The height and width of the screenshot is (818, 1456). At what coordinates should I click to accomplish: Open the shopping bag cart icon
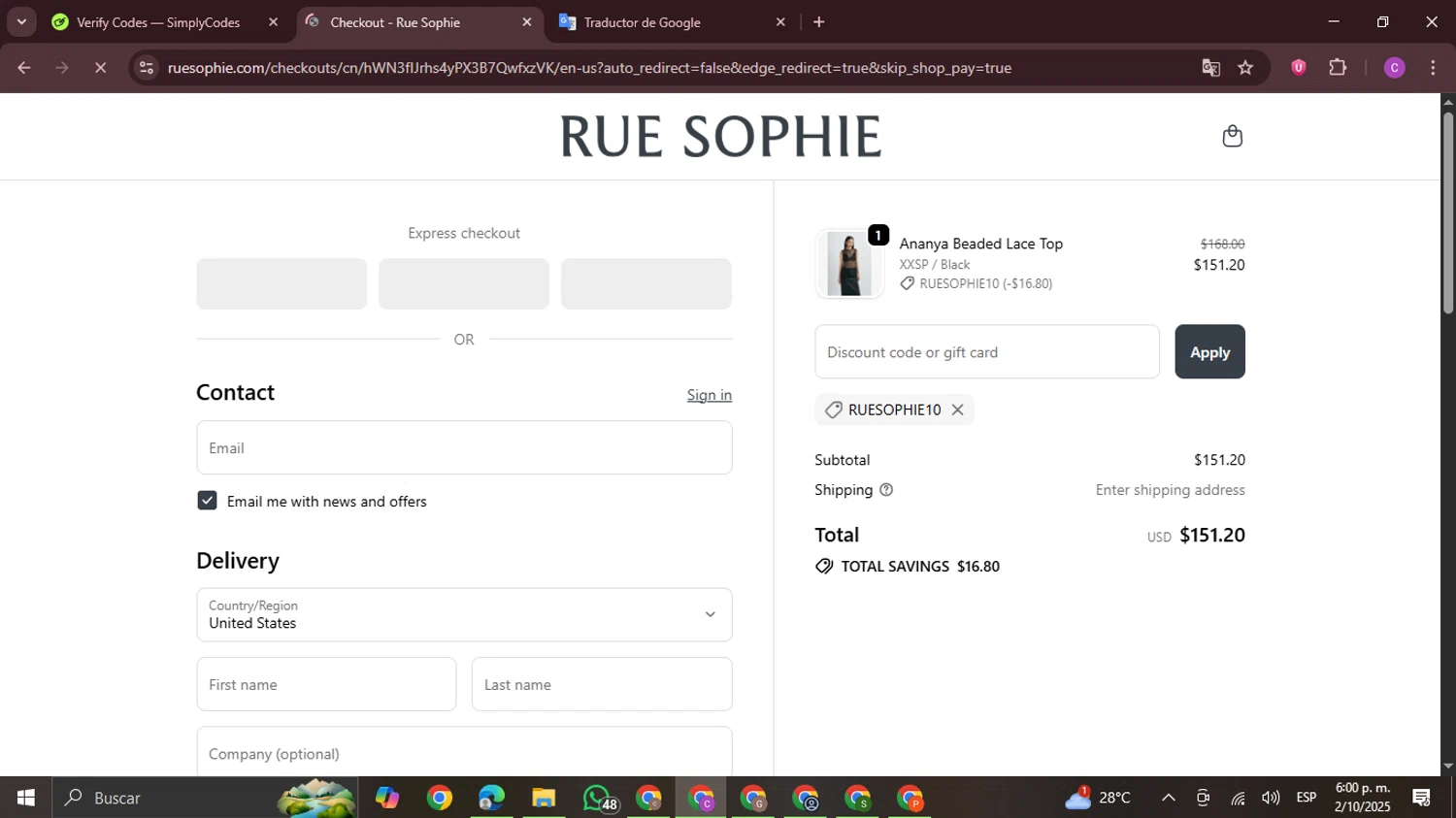pos(1232,136)
